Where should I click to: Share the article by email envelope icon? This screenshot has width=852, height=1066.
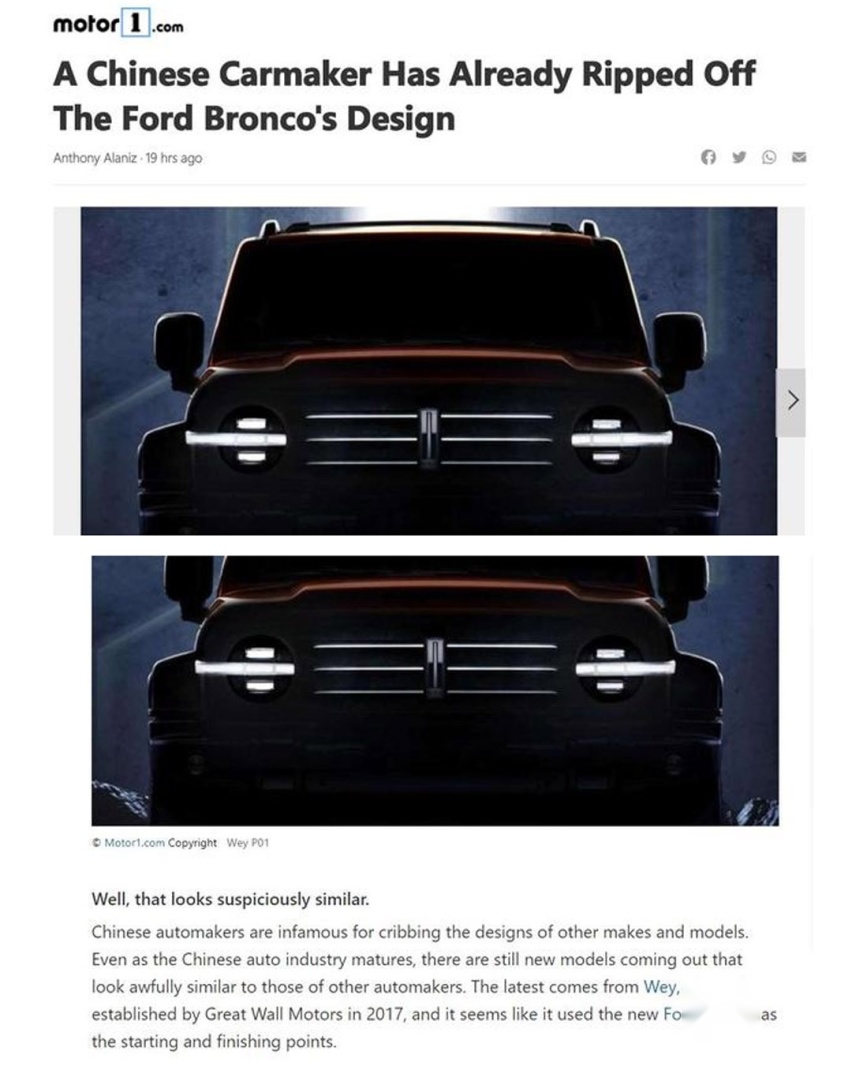click(800, 157)
